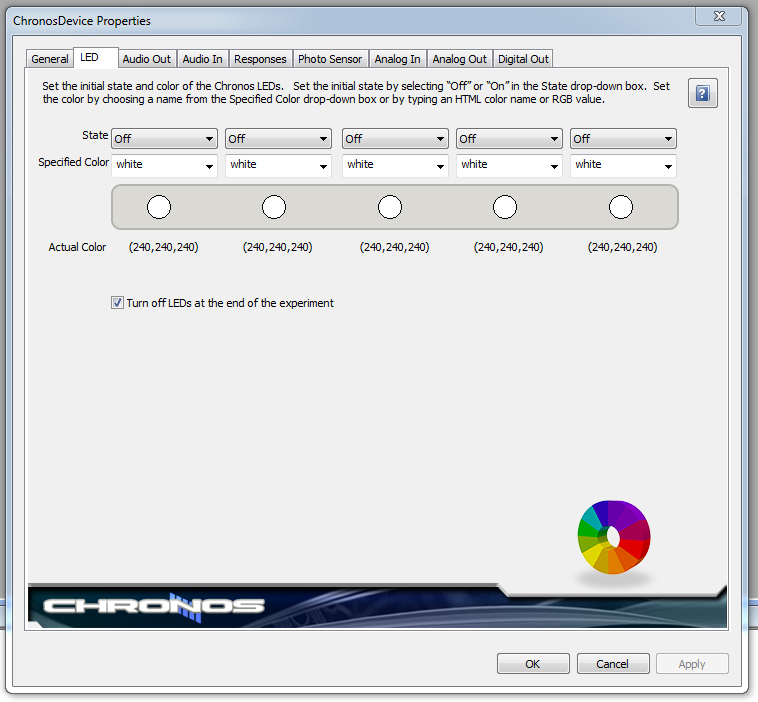Click the fourth LED color circle
This screenshot has height=702, width=758.
[x=505, y=207]
